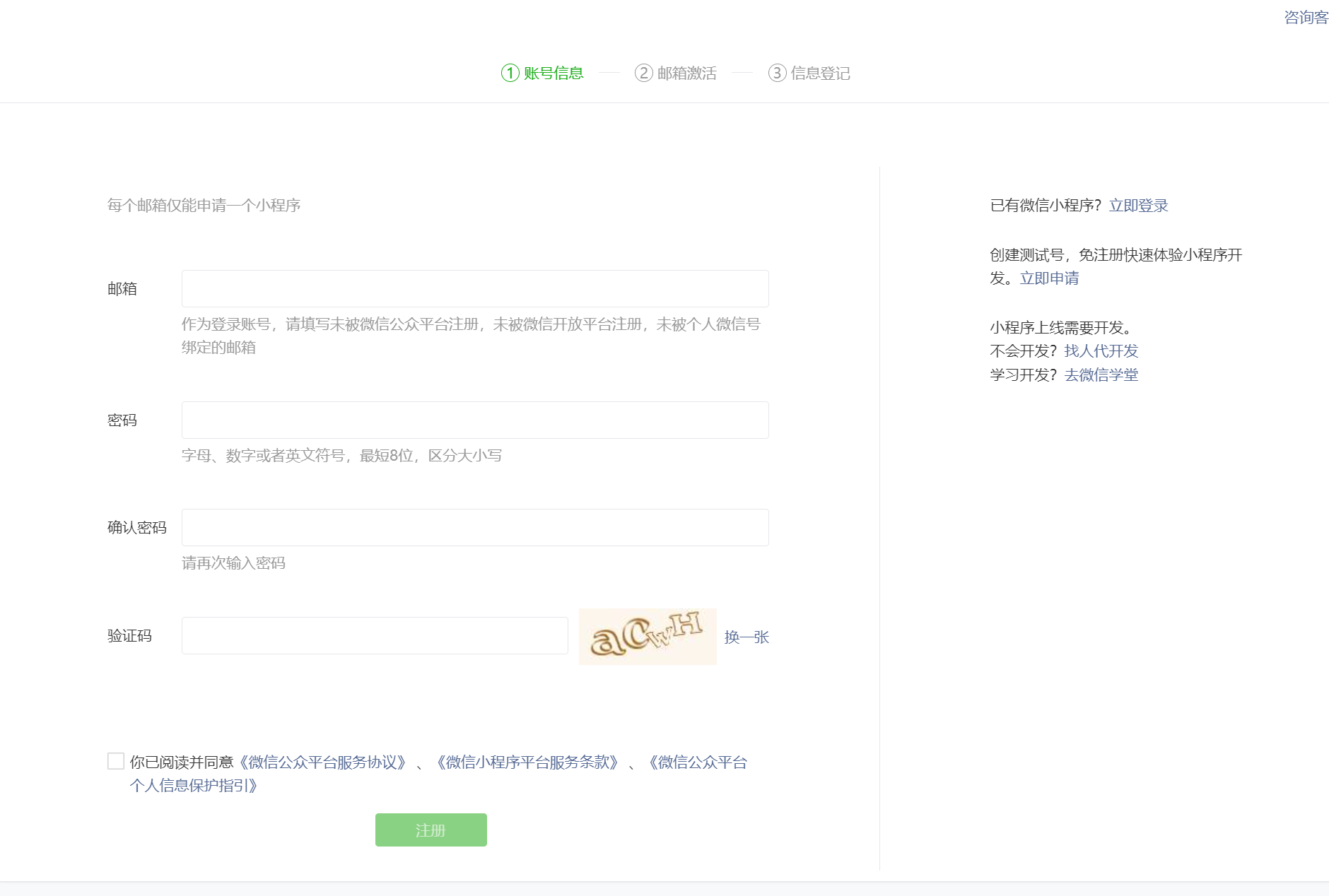The width and height of the screenshot is (1329, 896).
Task: Go to 去微信学堂 learning link
Action: pos(1101,375)
